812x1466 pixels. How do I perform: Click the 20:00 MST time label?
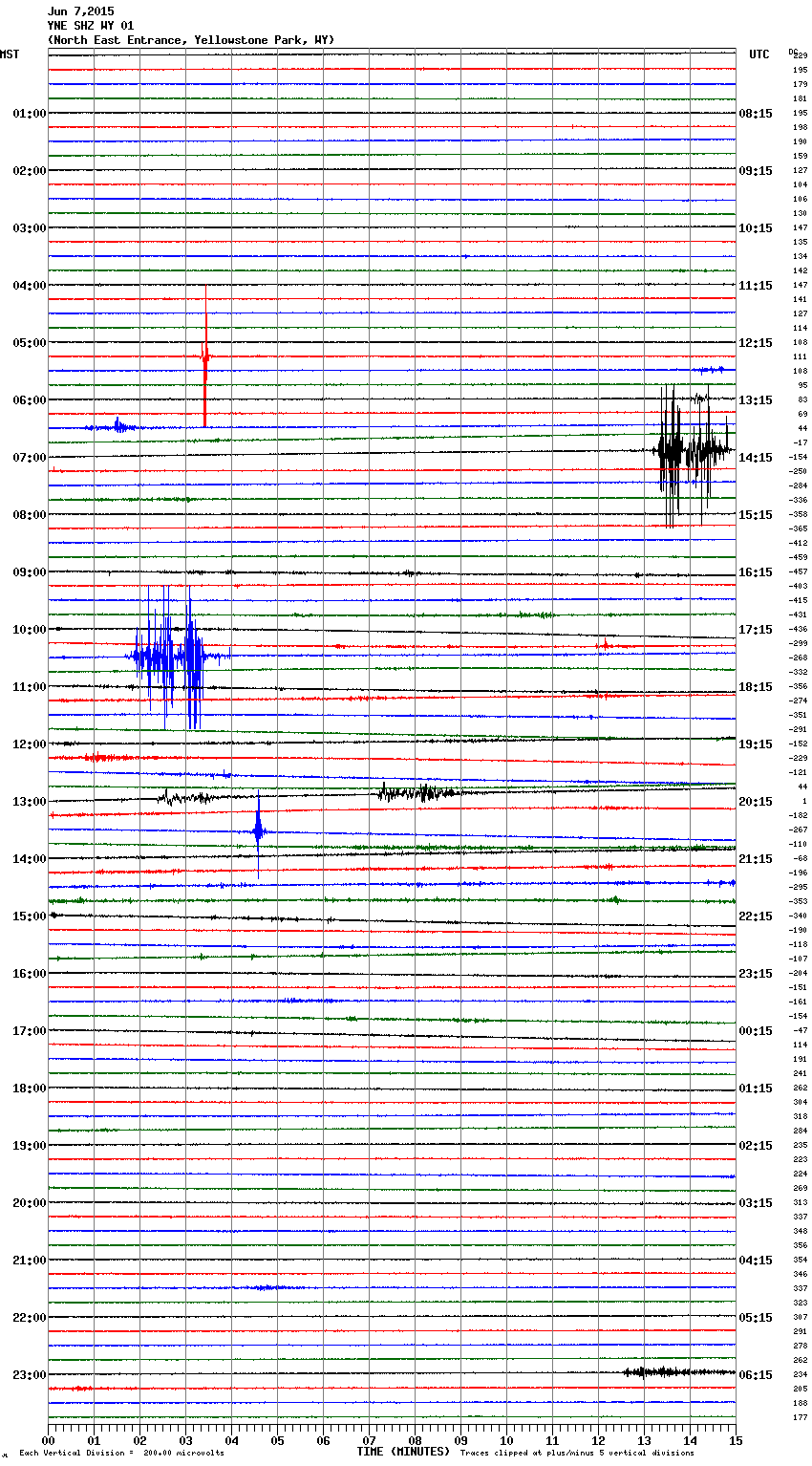(30, 1203)
